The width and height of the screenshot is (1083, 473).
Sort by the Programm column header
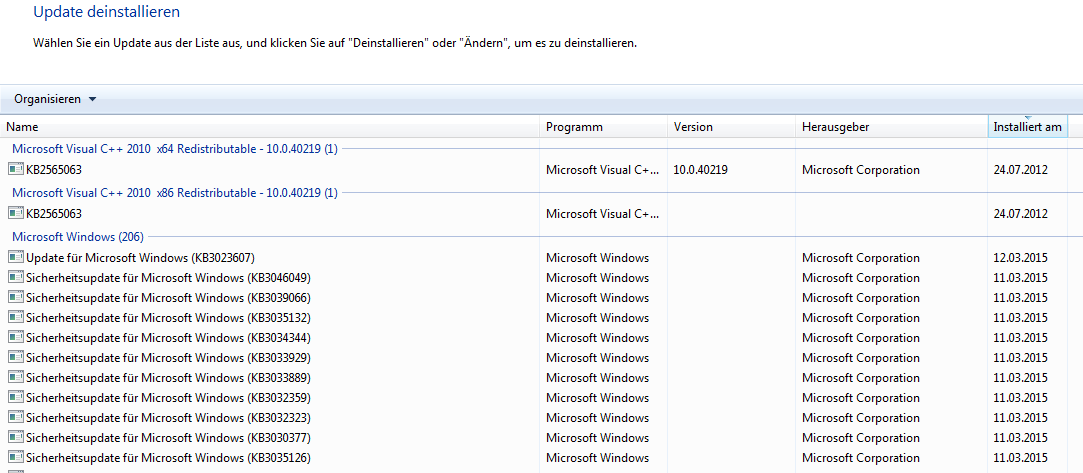tap(603, 127)
